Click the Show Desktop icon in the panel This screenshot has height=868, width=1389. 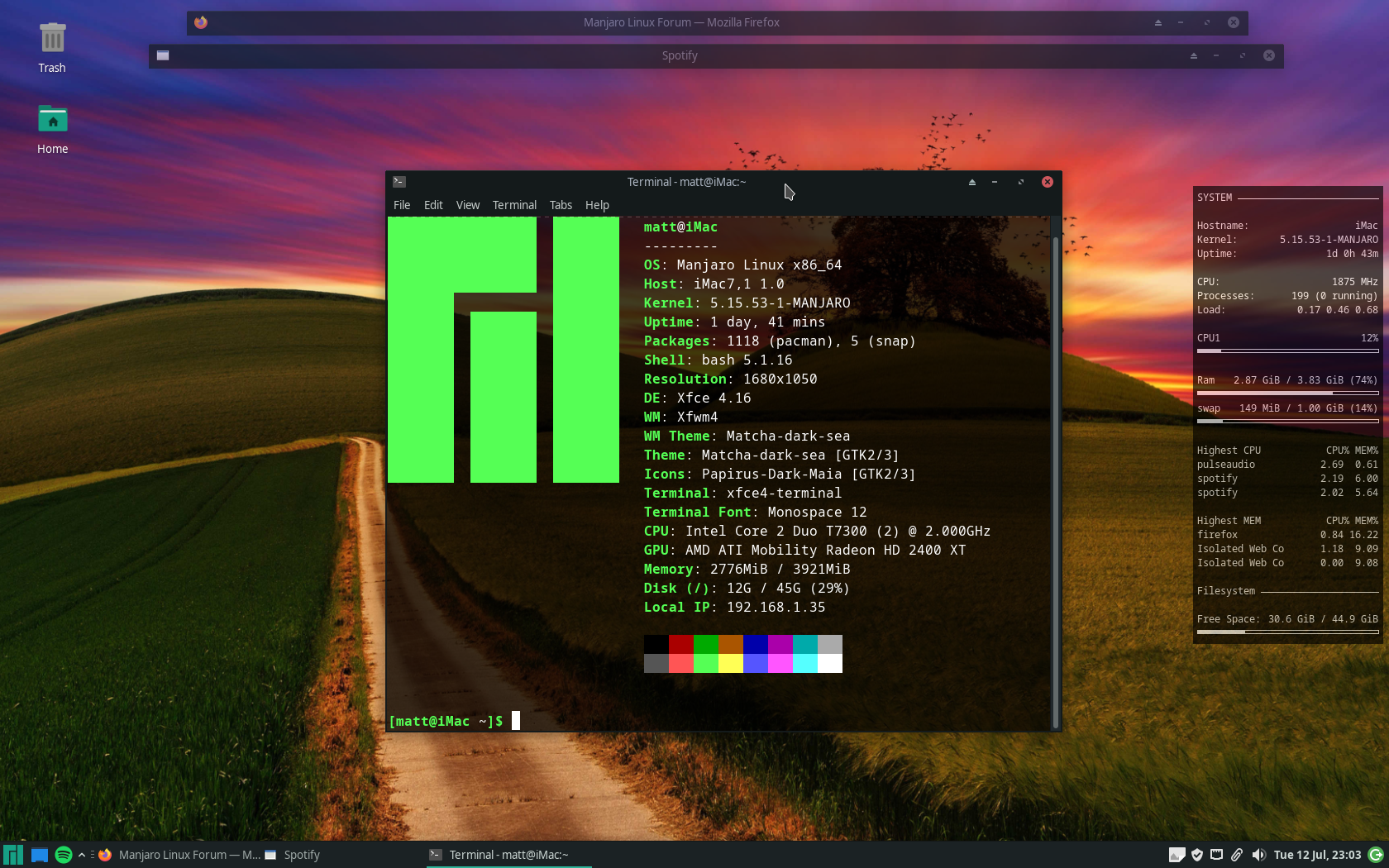point(39,855)
